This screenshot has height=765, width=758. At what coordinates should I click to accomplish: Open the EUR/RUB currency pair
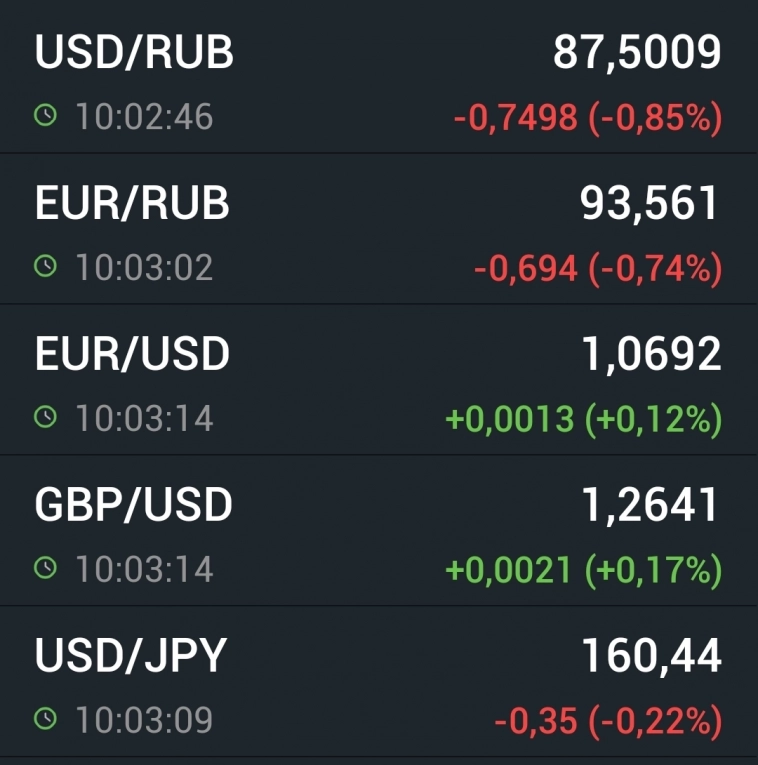click(132, 204)
